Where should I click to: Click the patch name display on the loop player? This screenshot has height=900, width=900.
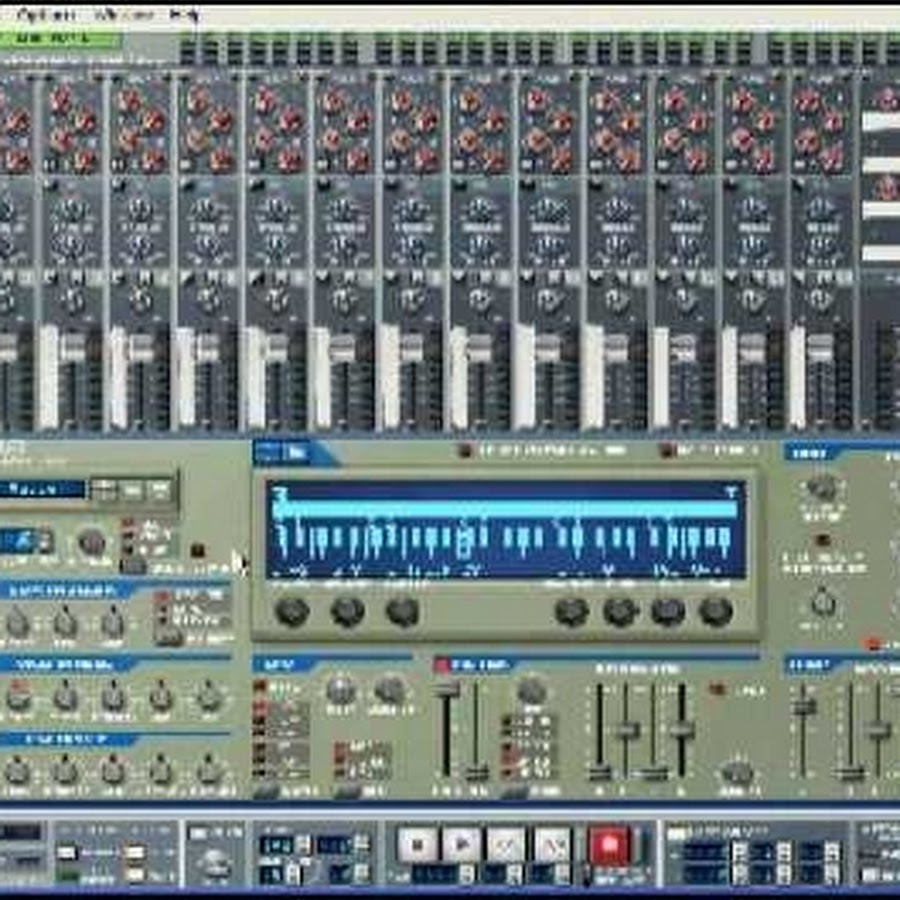[x=42, y=489]
